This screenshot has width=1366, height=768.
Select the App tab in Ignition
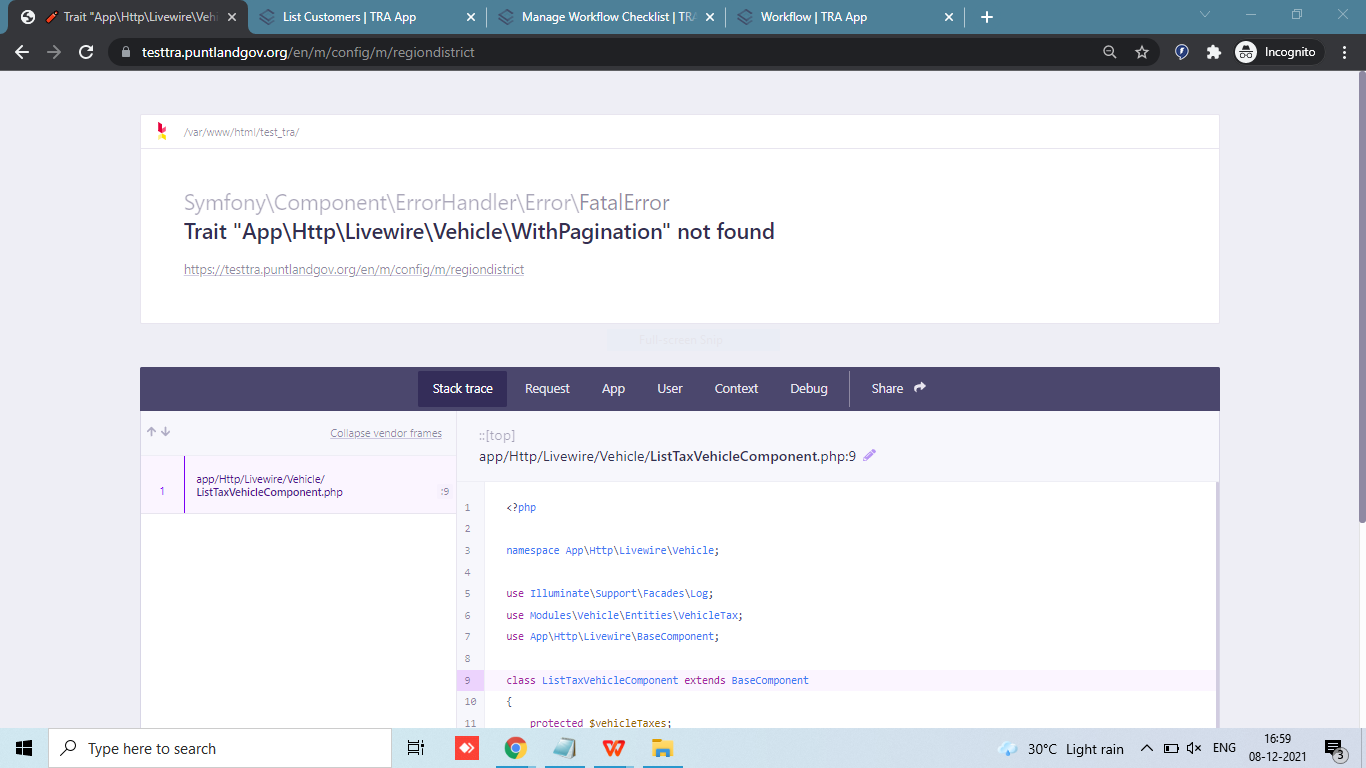[613, 389]
